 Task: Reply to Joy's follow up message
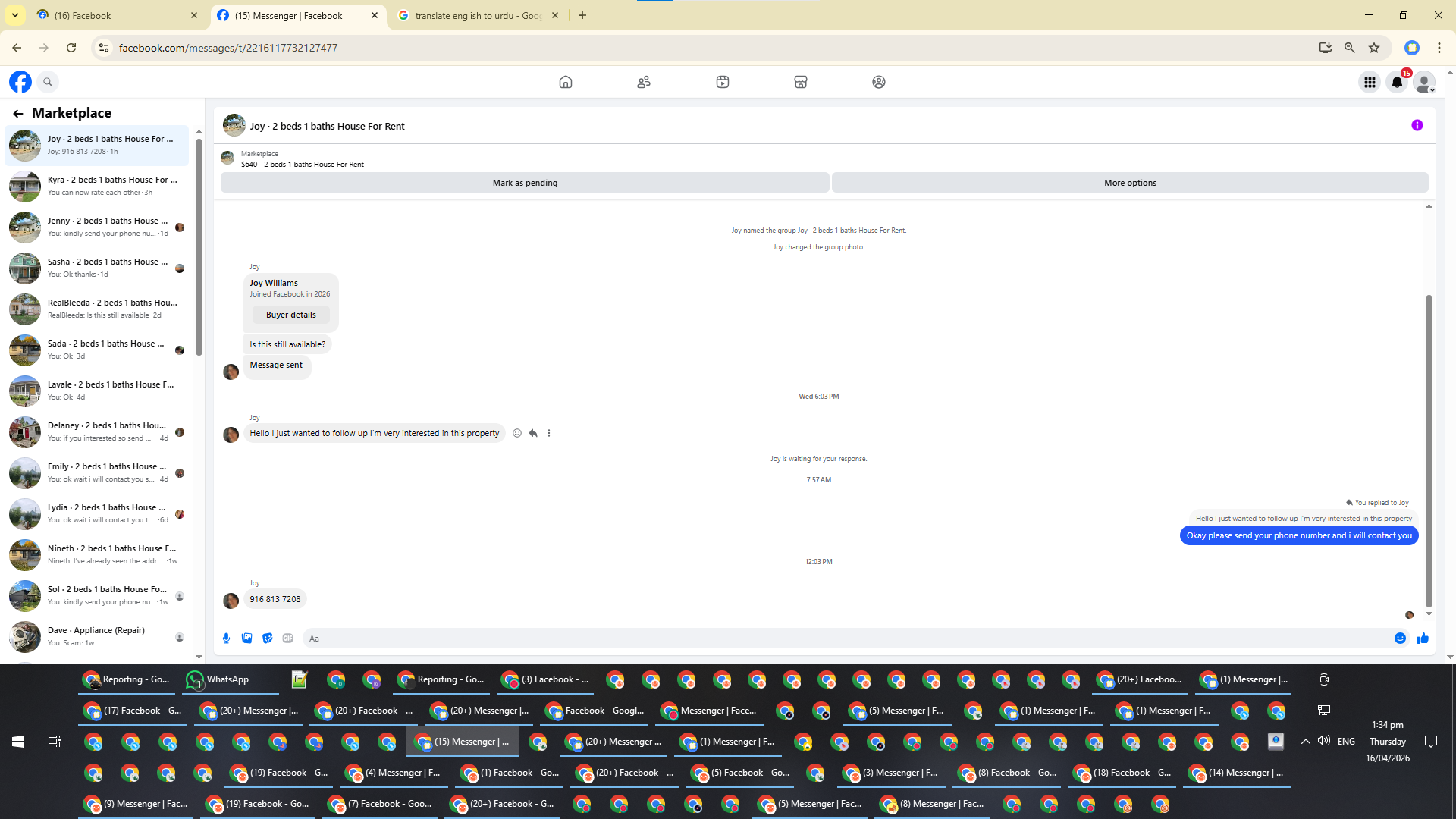(x=533, y=434)
